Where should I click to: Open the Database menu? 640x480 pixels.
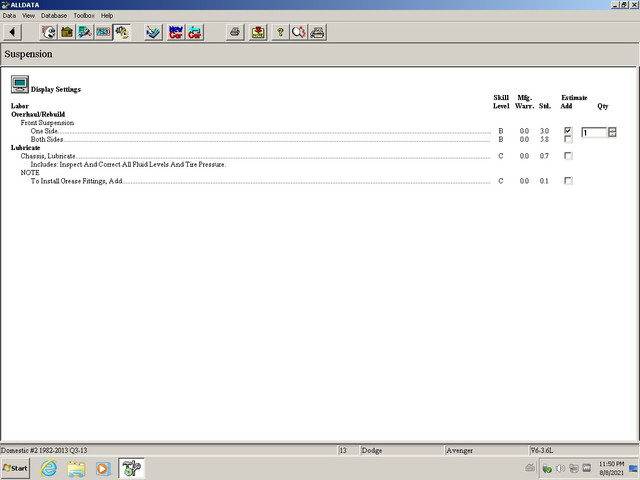coord(54,16)
